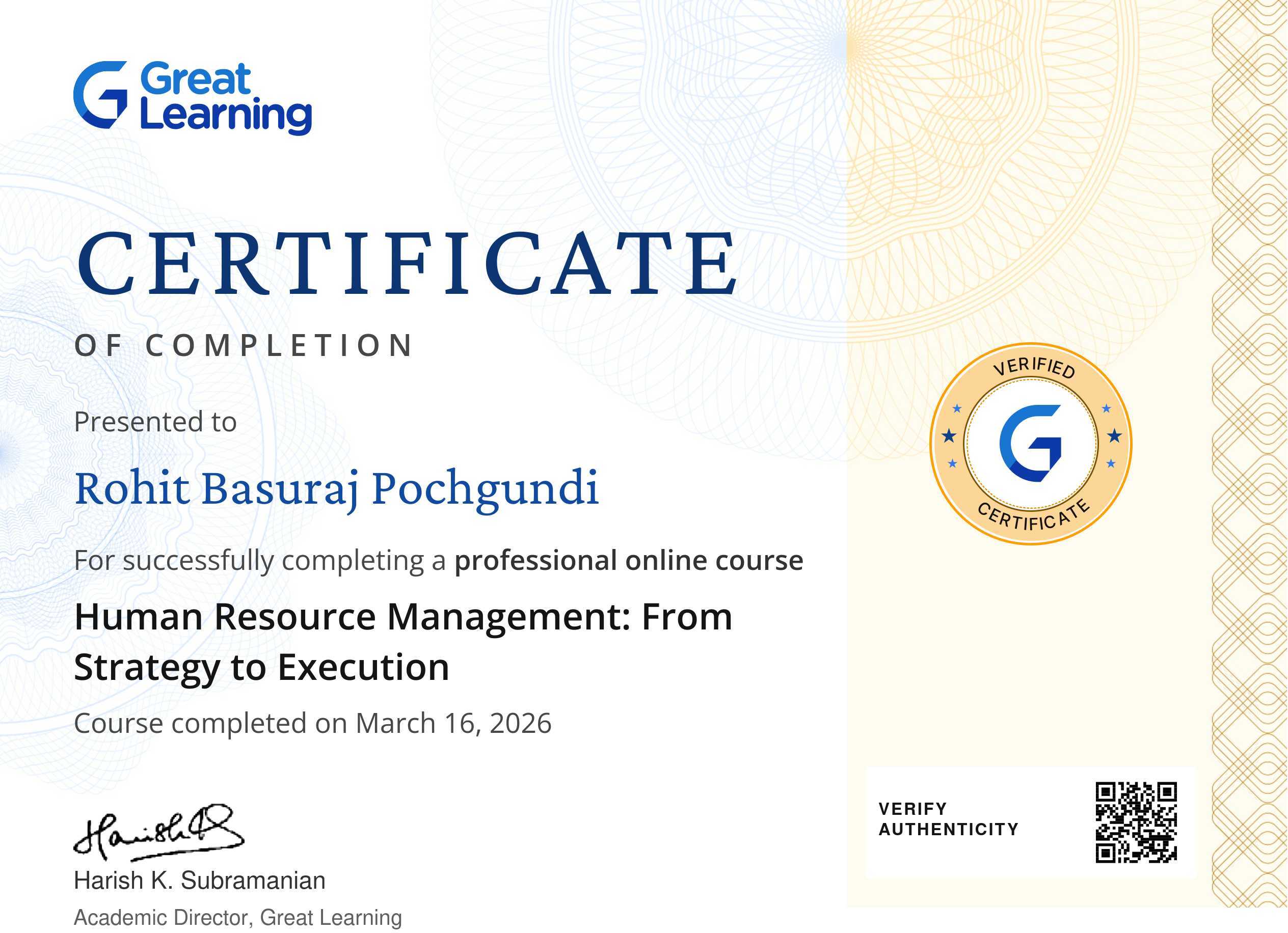Image resolution: width=1288 pixels, height=933 pixels.
Task: Click the VERIFIED text on the badge
Action: coord(1034,367)
